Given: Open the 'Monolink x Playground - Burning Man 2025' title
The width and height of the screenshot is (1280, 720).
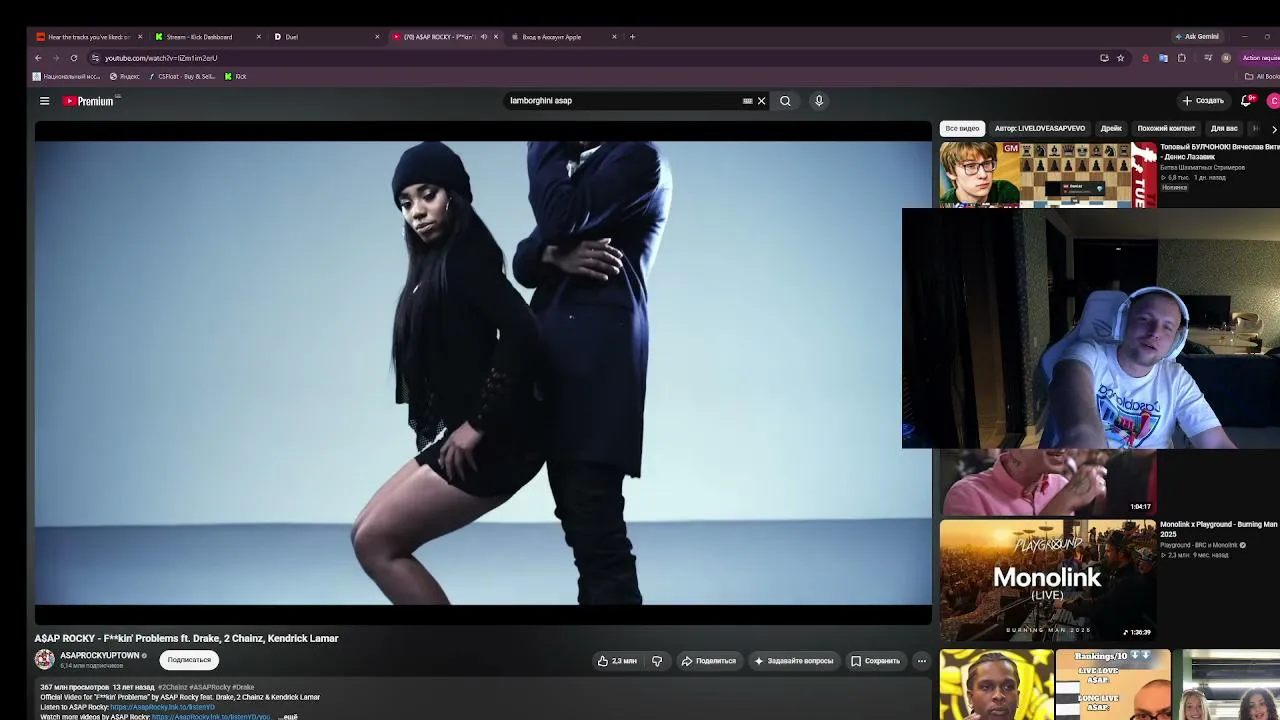Looking at the screenshot, I should 1218,529.
